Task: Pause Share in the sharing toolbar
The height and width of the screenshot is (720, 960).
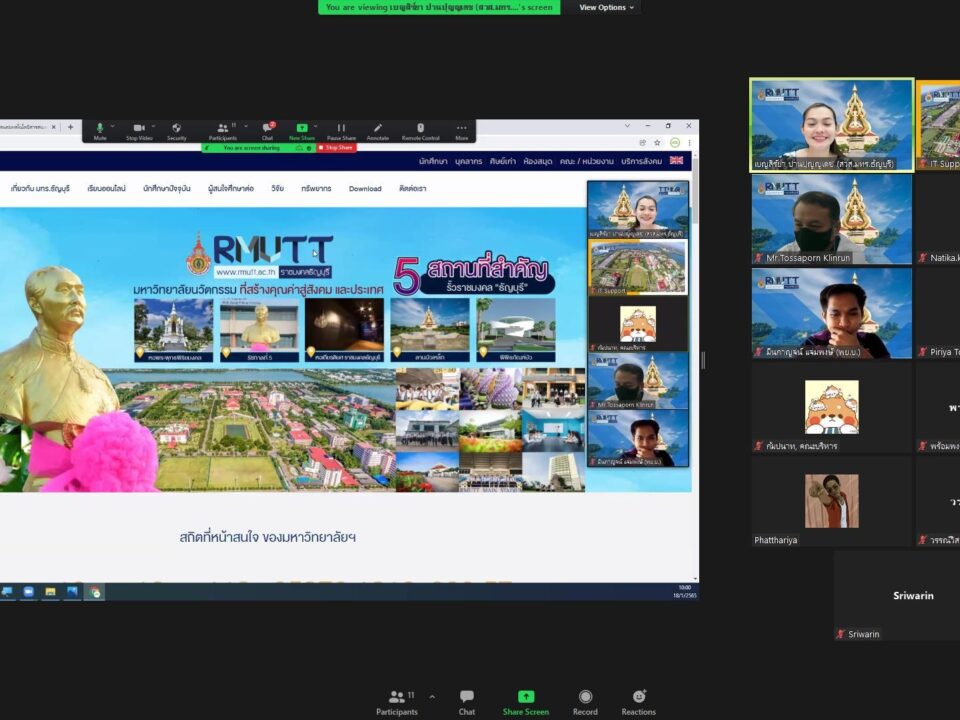Action: point(341,130)
